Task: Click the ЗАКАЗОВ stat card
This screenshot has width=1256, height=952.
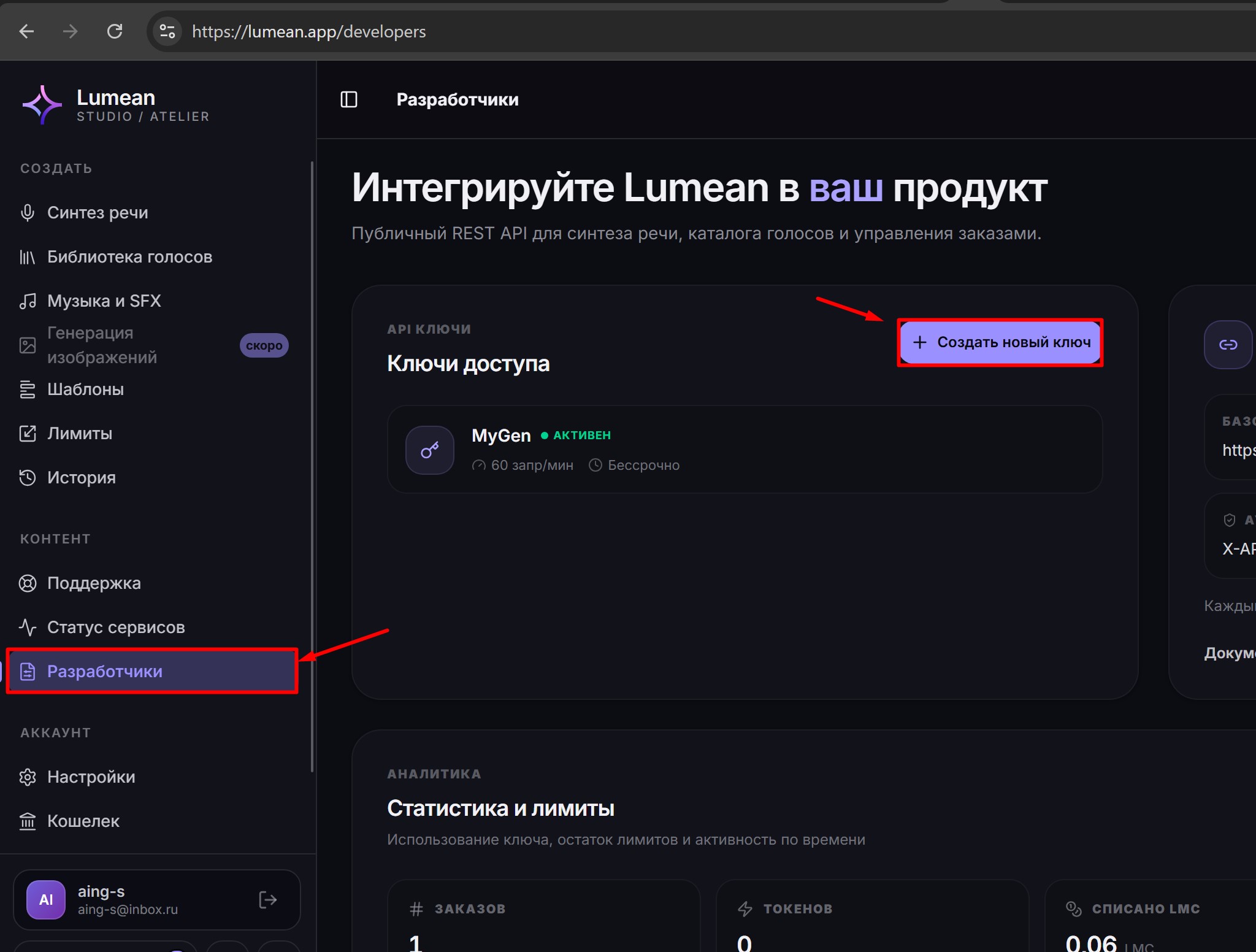Action: coord(543,916)
